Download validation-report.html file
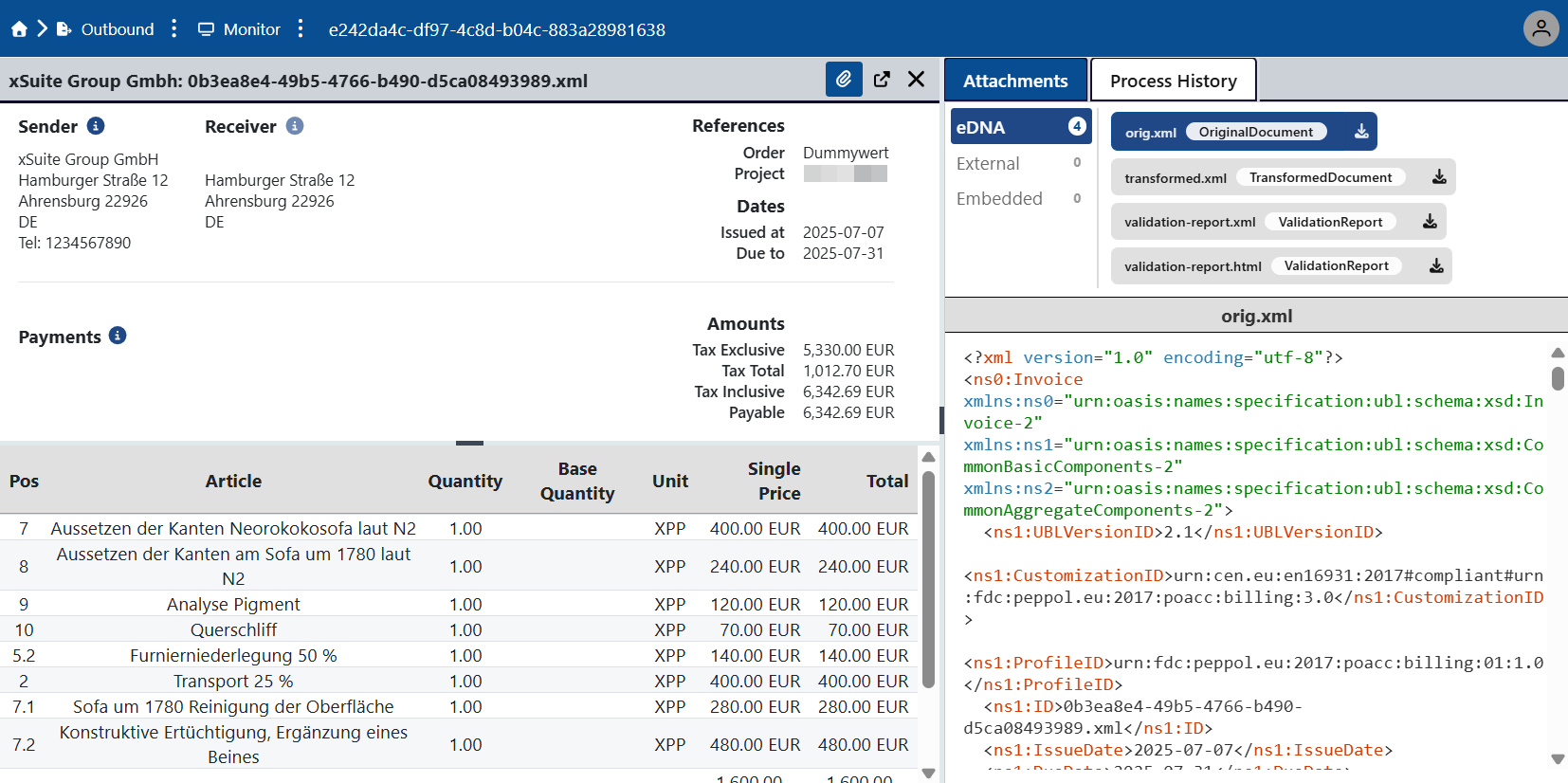Viewport: 1568px width, 783px height. [x=1436, y=266]
